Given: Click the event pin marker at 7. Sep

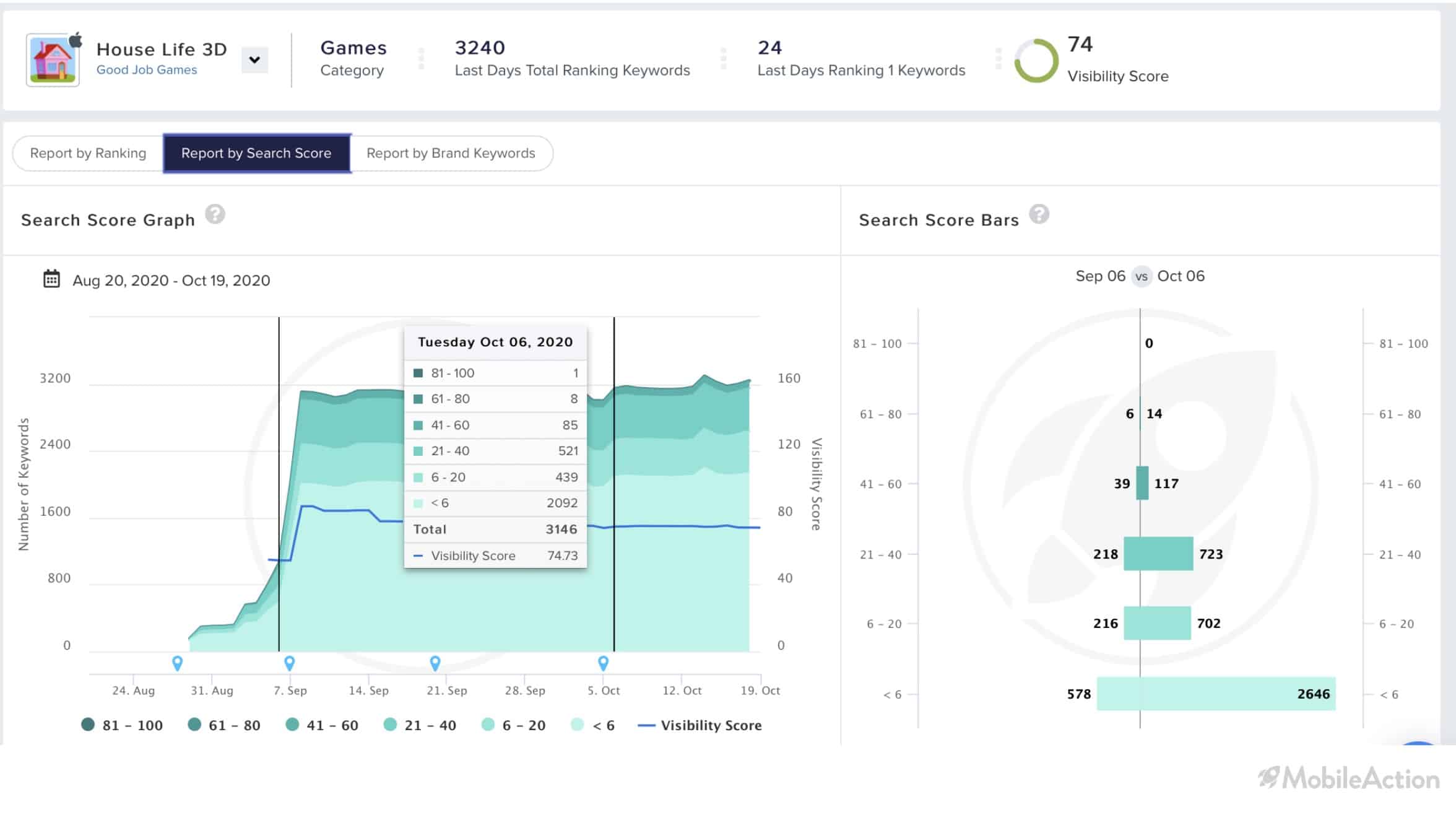Looking at the screenshot, I should (289, 663).
